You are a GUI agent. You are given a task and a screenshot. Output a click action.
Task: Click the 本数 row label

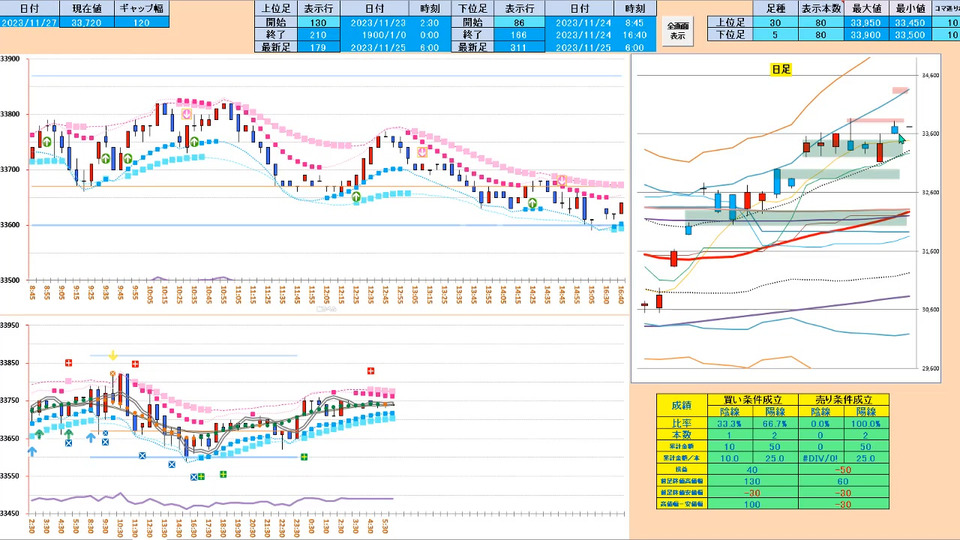tap(681, 435)
